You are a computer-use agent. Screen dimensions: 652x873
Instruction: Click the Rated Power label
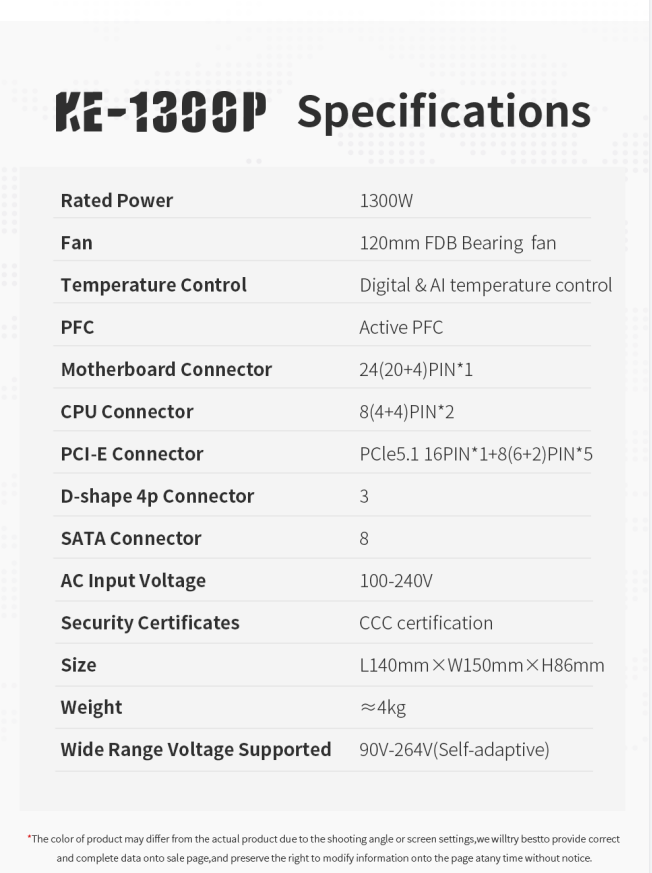(x=117, y=200)
